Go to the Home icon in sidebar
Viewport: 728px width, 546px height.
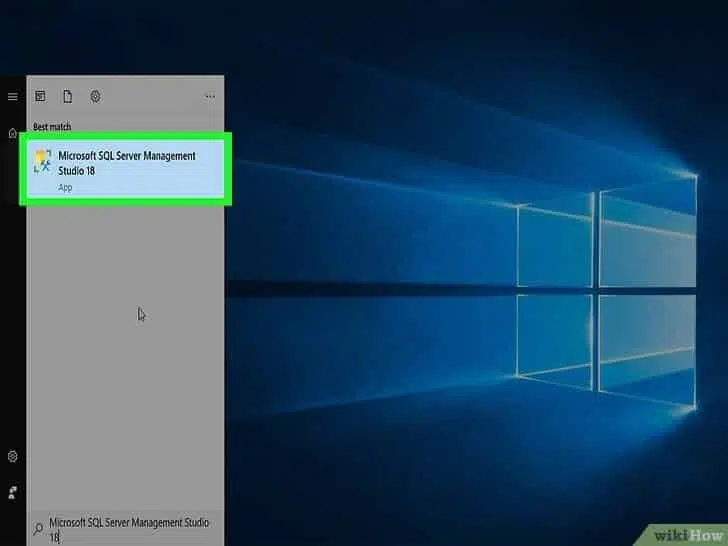pos(12,133)
